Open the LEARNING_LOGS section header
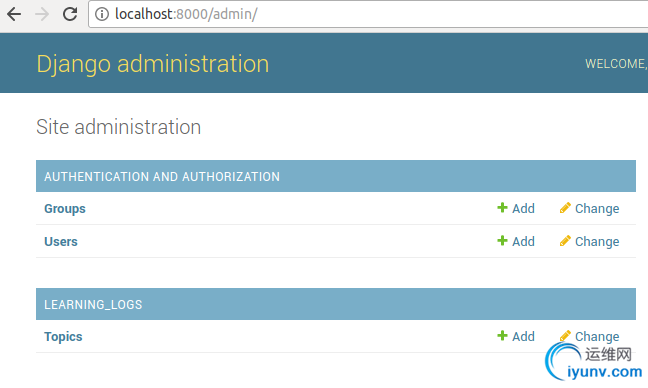 (93, 305)
